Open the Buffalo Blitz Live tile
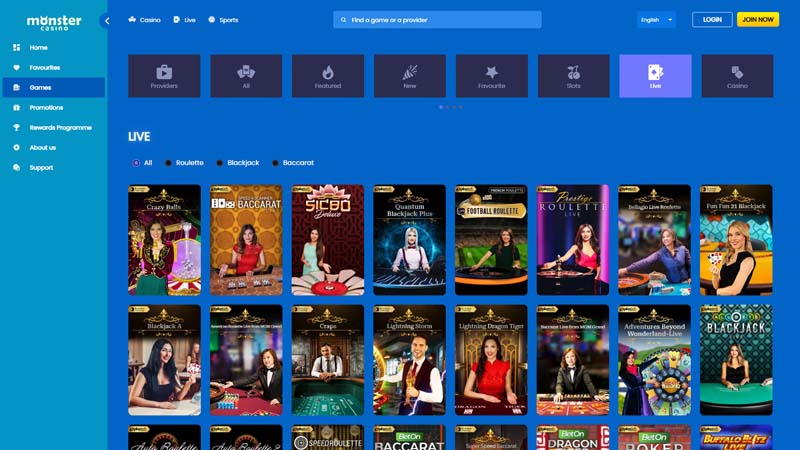800x450 pixels. 736,438
